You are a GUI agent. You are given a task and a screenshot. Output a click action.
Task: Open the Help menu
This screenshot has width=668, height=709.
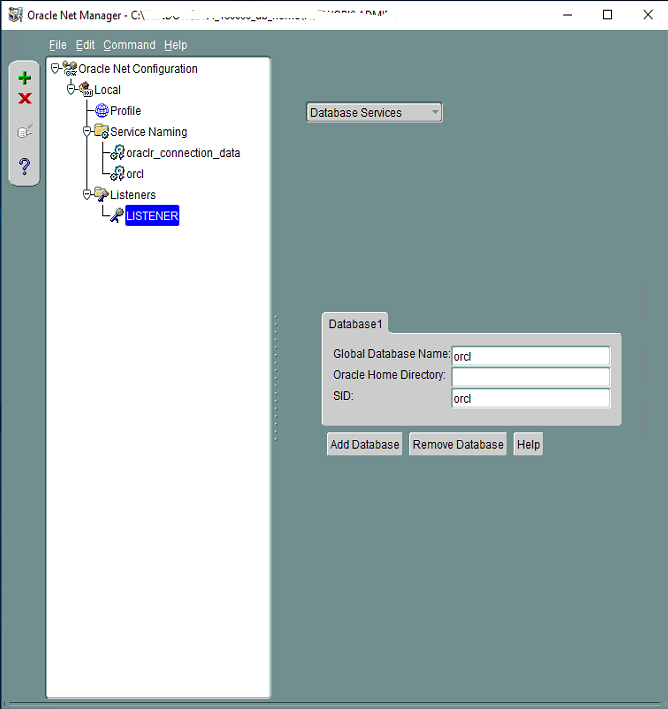coord(175,45)
